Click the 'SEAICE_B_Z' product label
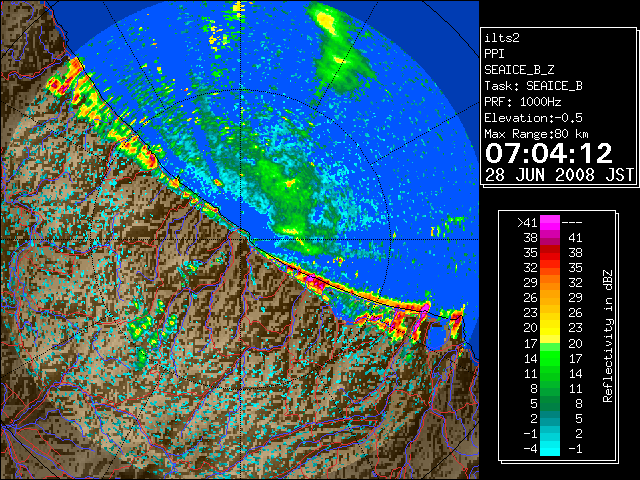 [x=519, y=70]
